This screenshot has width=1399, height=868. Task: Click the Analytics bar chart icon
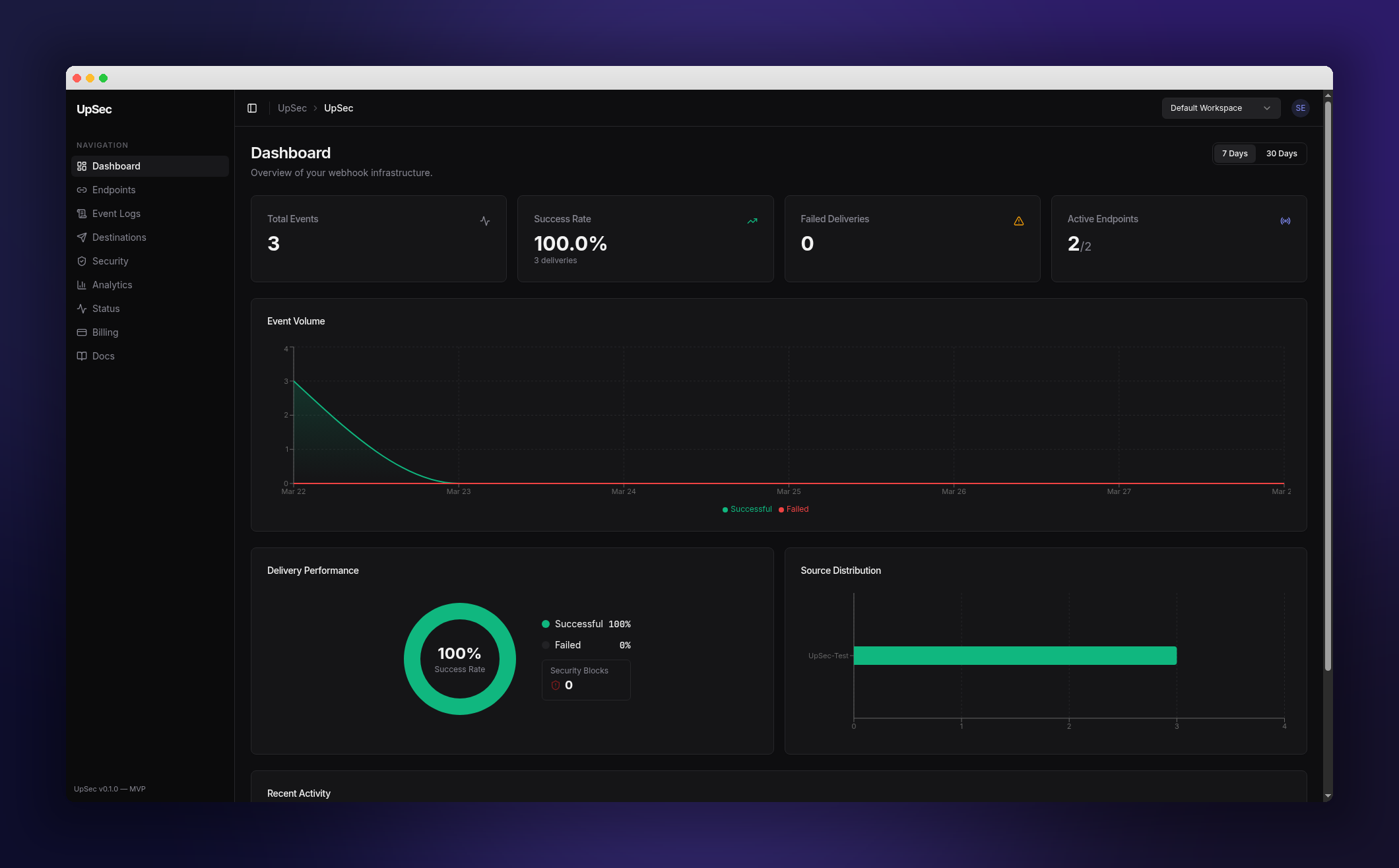(x=82, y=285)
